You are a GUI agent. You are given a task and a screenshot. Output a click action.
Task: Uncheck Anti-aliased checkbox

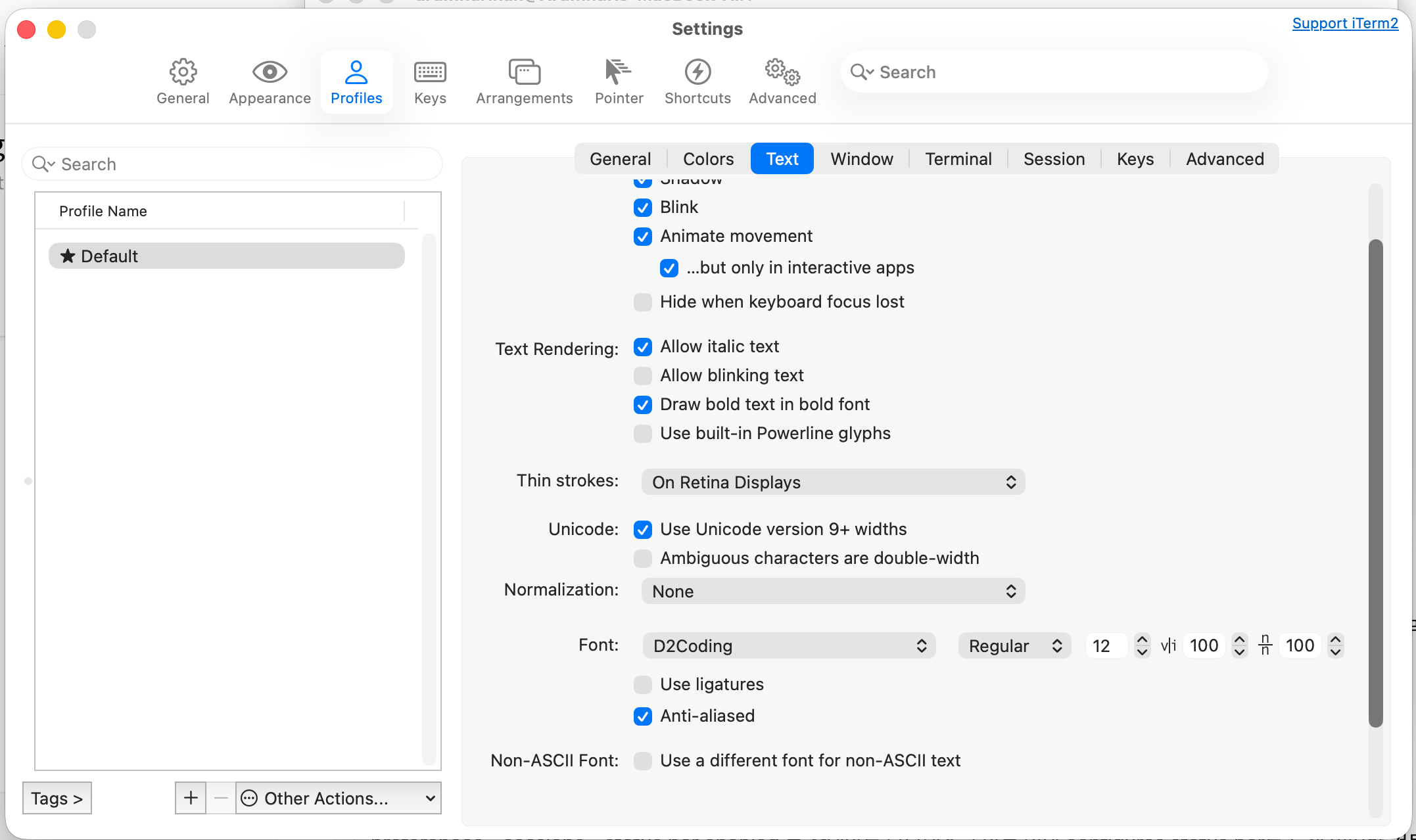point(643,716)
